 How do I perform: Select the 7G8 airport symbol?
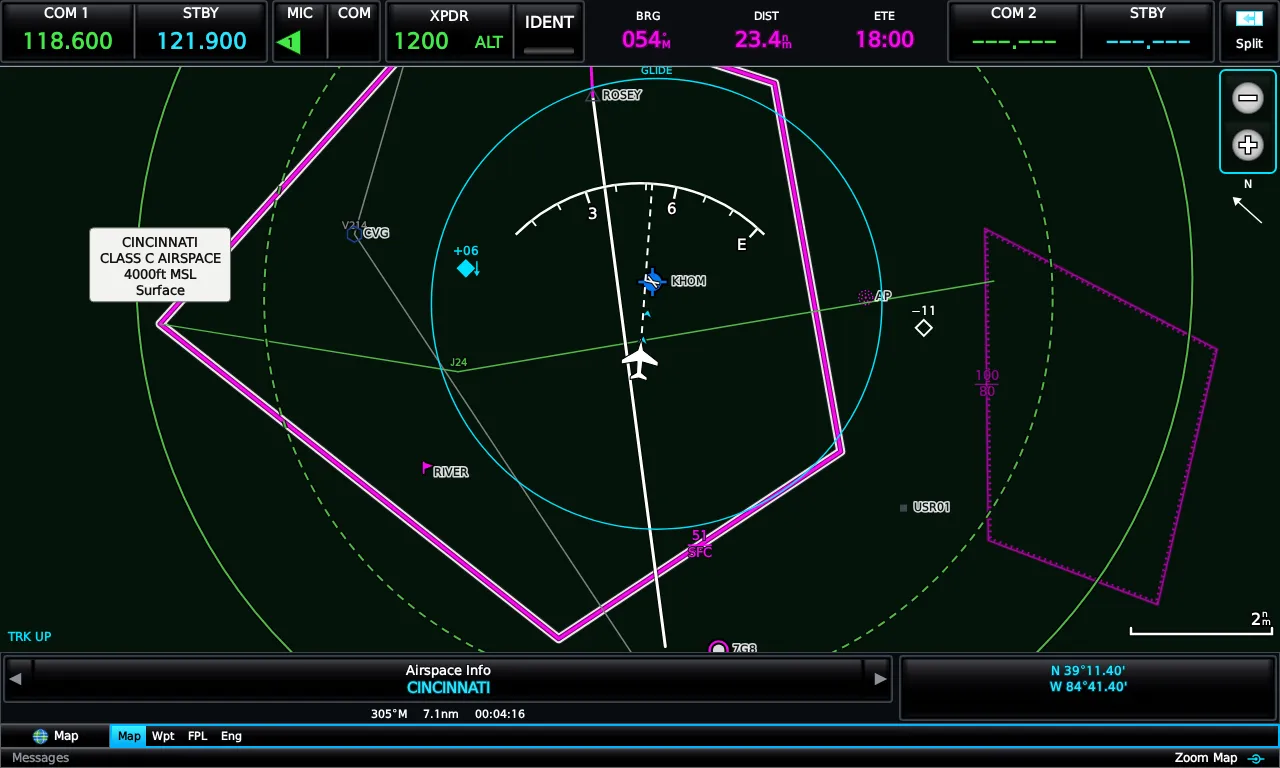(x=718, y=648)
